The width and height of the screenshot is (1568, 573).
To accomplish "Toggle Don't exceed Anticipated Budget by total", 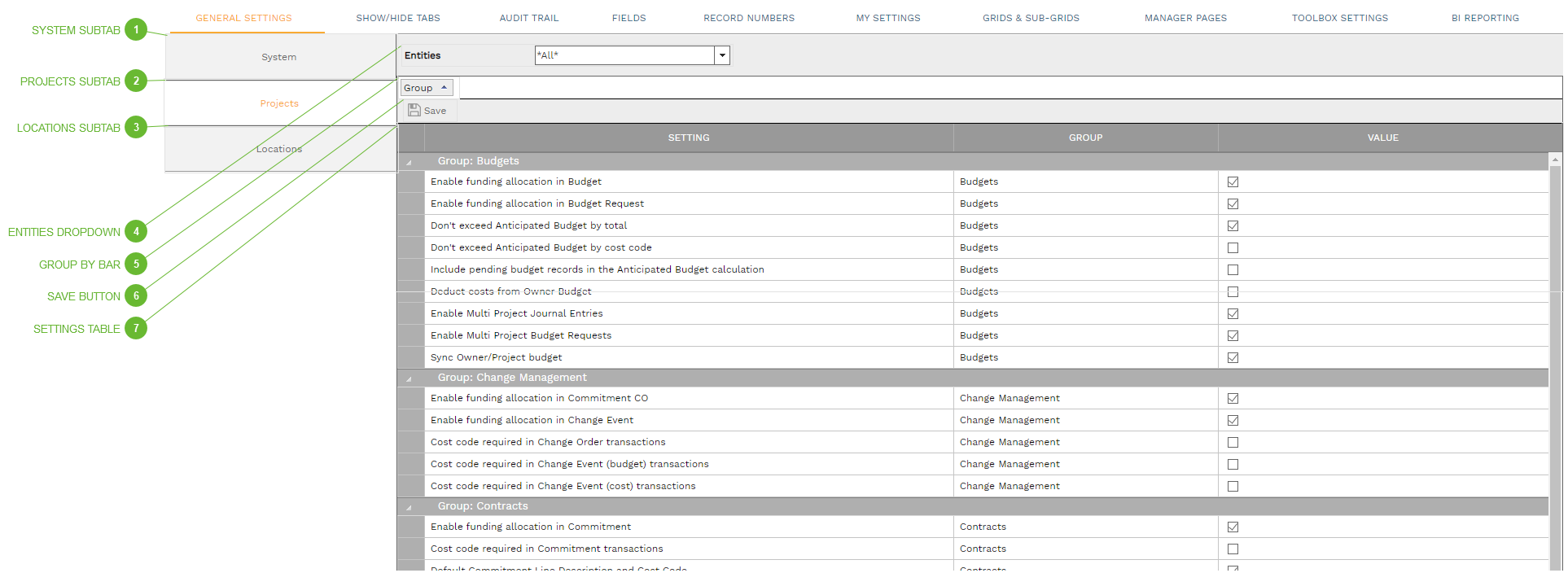I will click(x=1233, y=225).
